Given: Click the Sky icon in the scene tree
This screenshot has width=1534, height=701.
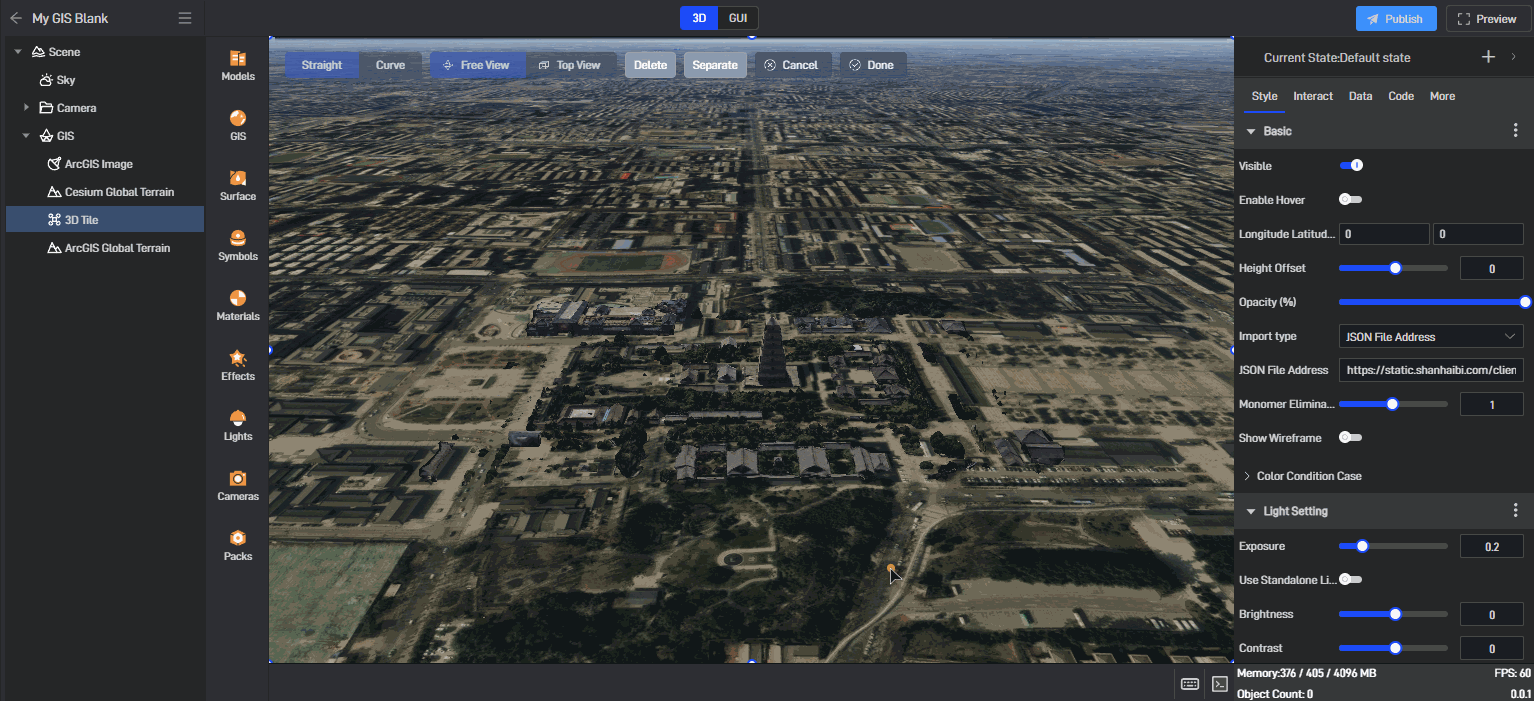Looking at the screenshot, I should point(47,80).
